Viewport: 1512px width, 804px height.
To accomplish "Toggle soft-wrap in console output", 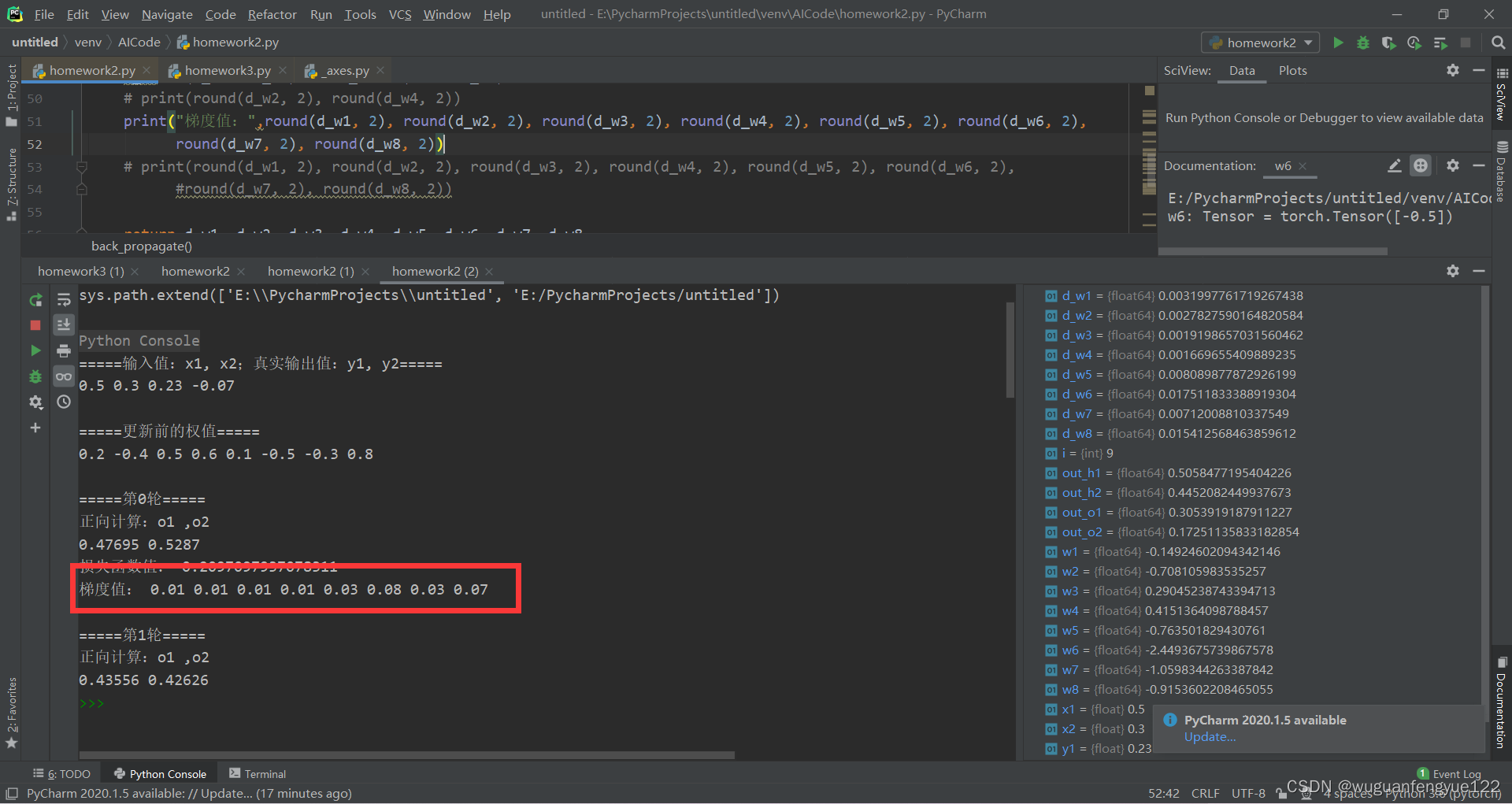I will click(x=64, y=300).
